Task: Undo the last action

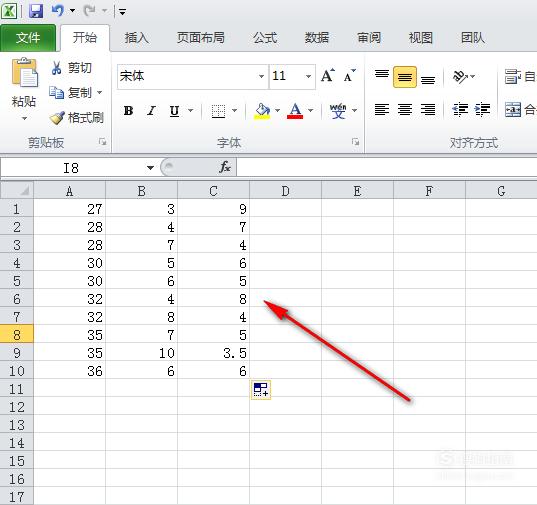Action: [x=57, y=11]
